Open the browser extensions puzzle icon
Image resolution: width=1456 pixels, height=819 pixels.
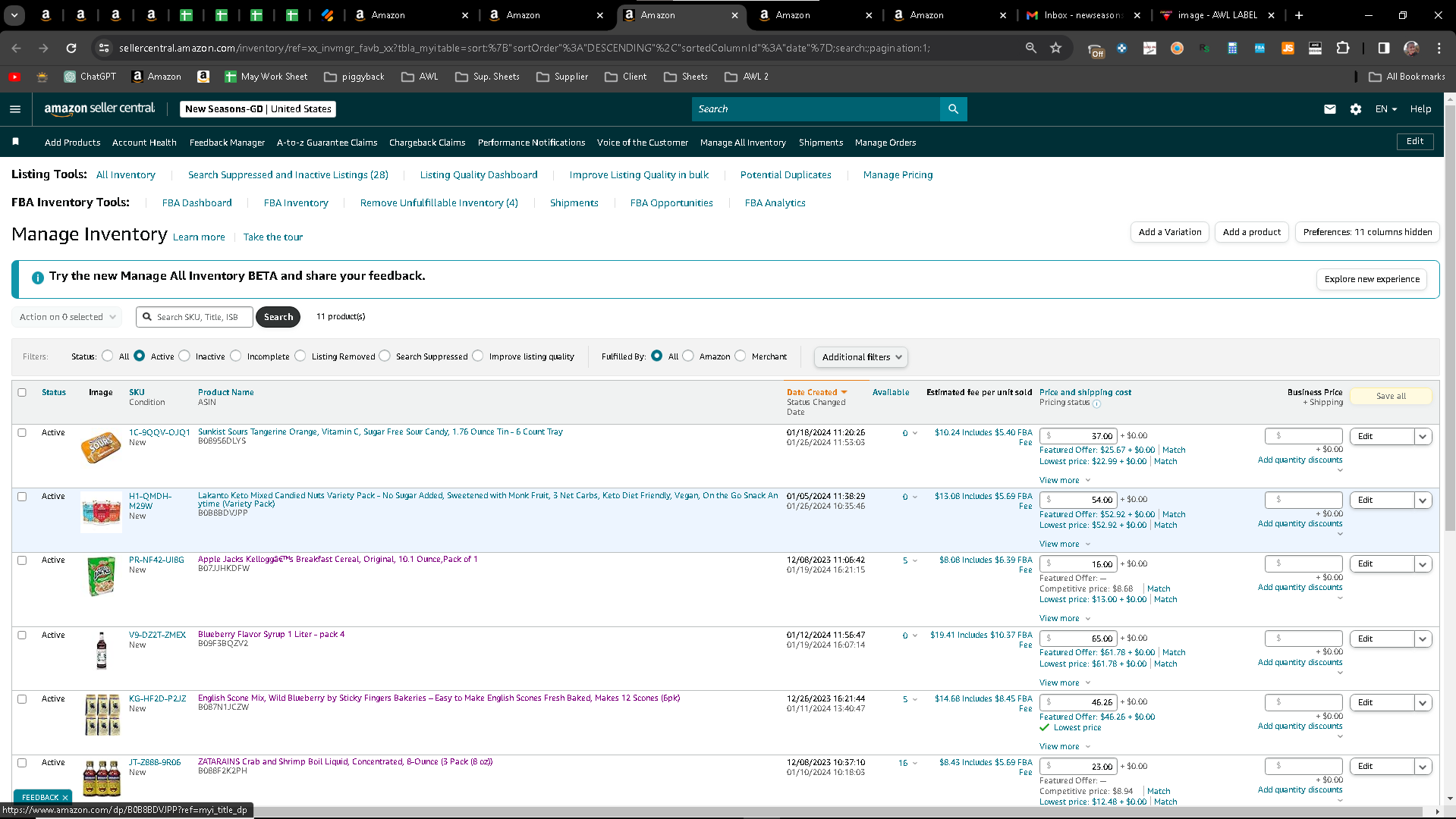[1343, 48]
